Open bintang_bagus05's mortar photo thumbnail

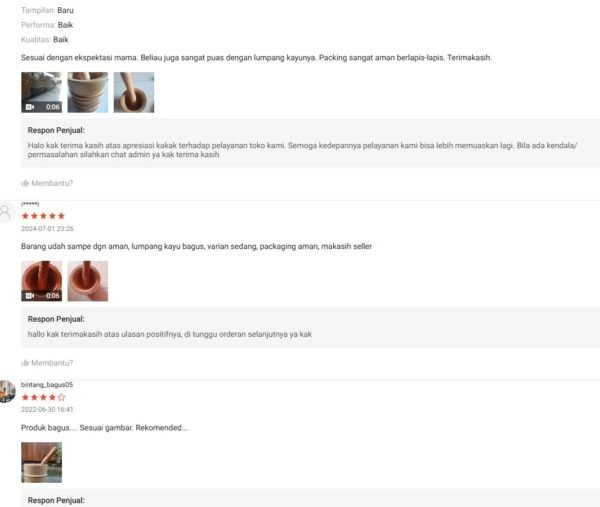[41, 462]
